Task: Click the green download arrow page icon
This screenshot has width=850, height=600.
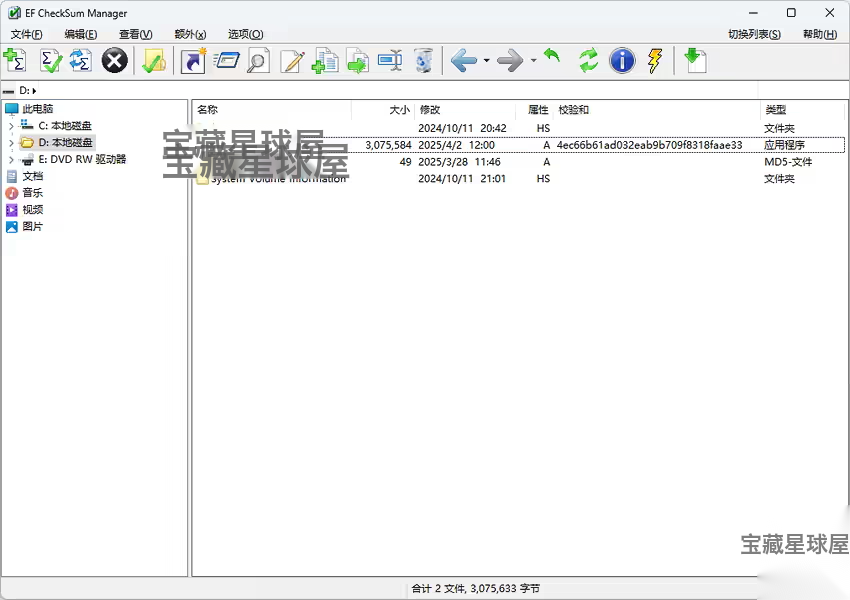Action: (x=696, y=60)
